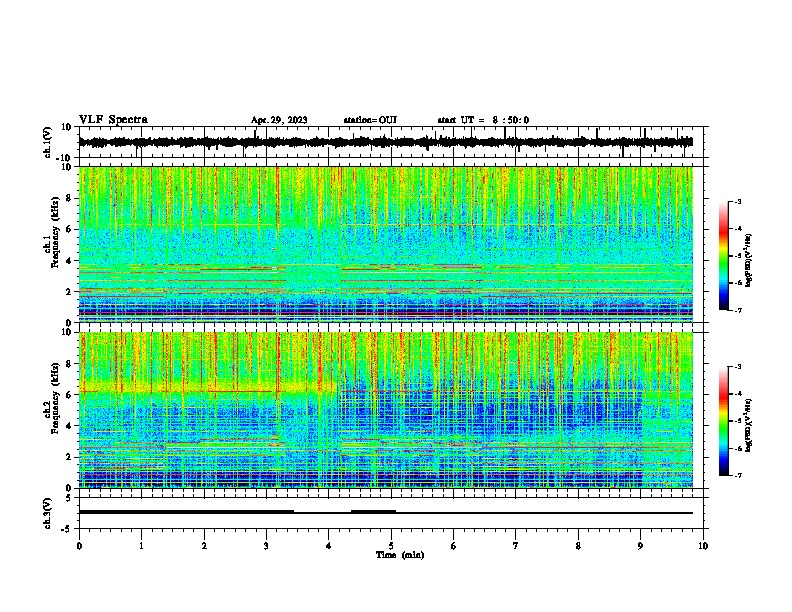
Task: Click the "-10" tick on the ch.1(V) axis
Action: click(x=64, y=158)
